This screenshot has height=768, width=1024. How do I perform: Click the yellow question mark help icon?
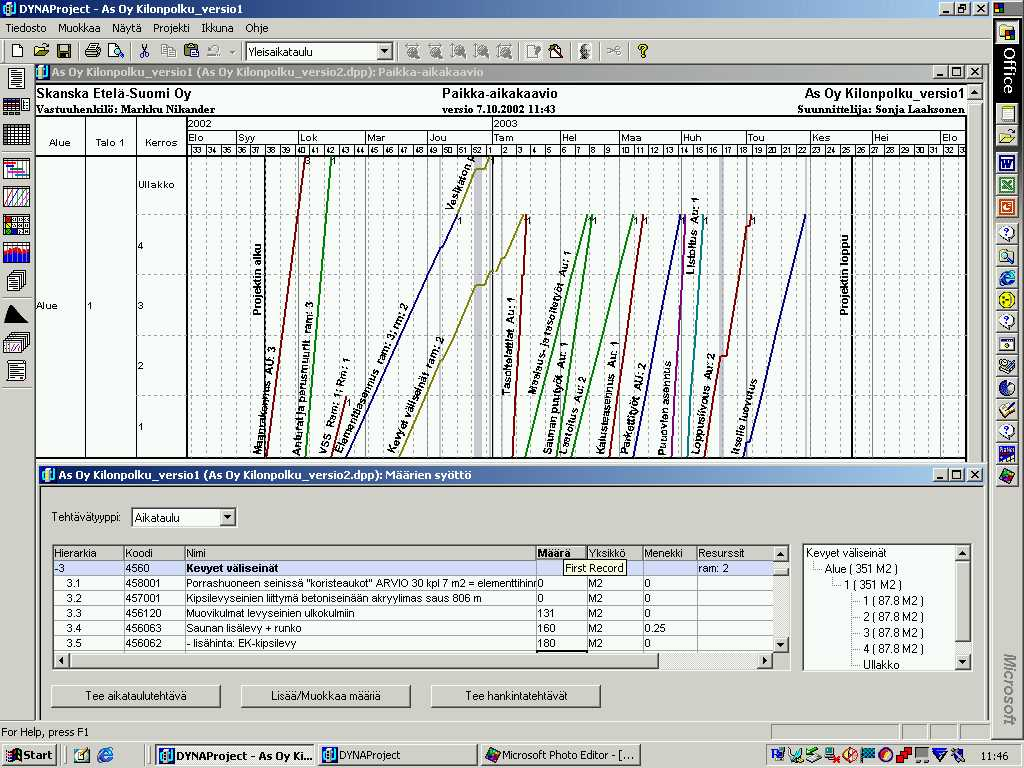[643, 51]
